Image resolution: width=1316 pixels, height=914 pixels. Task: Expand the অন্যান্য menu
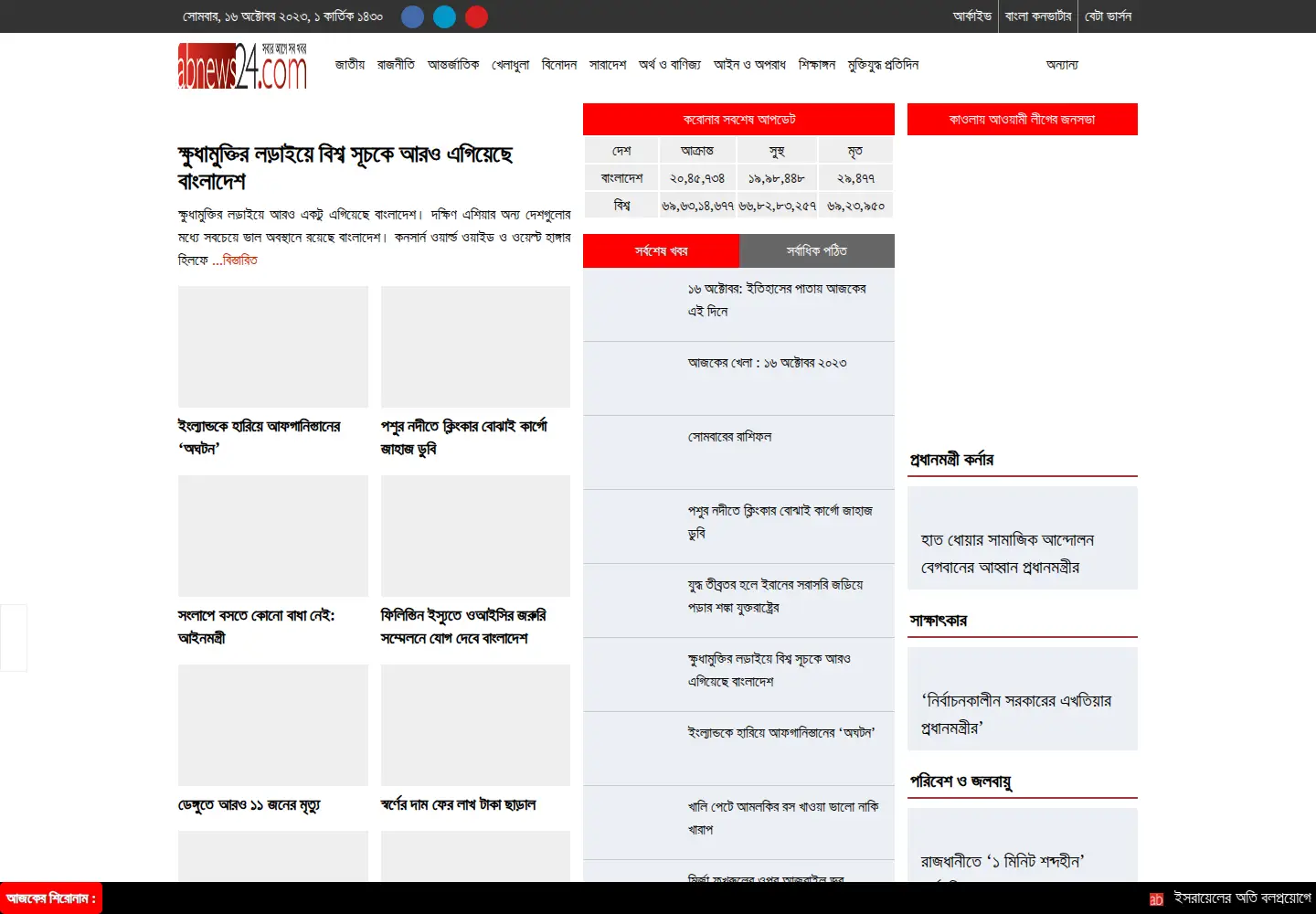point(1062,65)
